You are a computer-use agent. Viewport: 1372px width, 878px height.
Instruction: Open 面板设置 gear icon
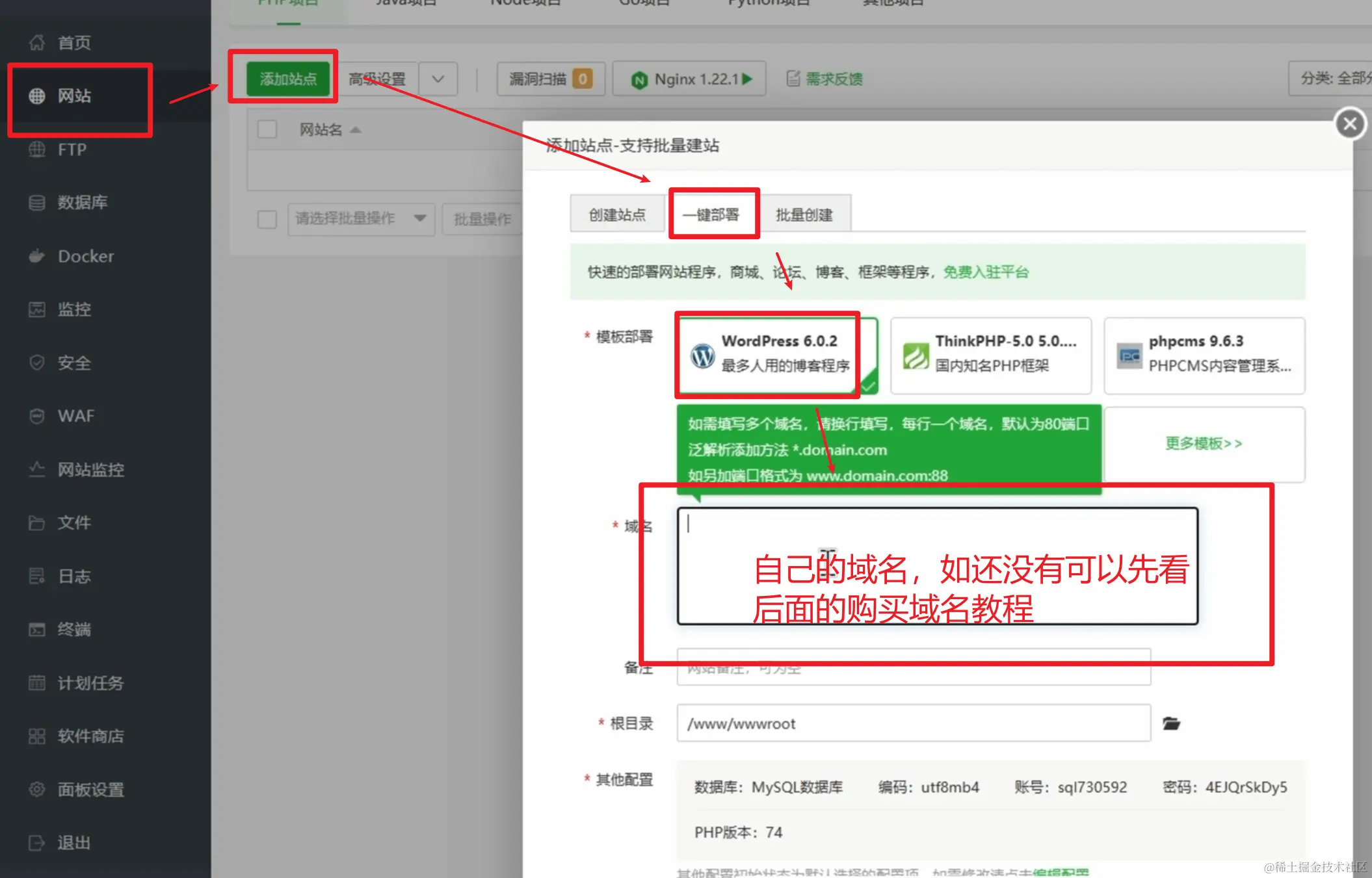click(x=37, y=790)
